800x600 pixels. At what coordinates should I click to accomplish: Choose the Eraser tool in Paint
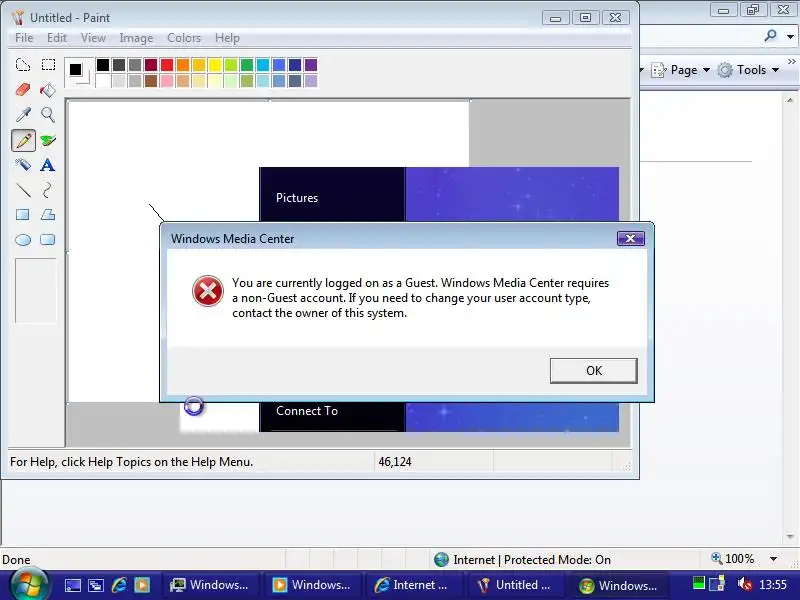point(23,90)
